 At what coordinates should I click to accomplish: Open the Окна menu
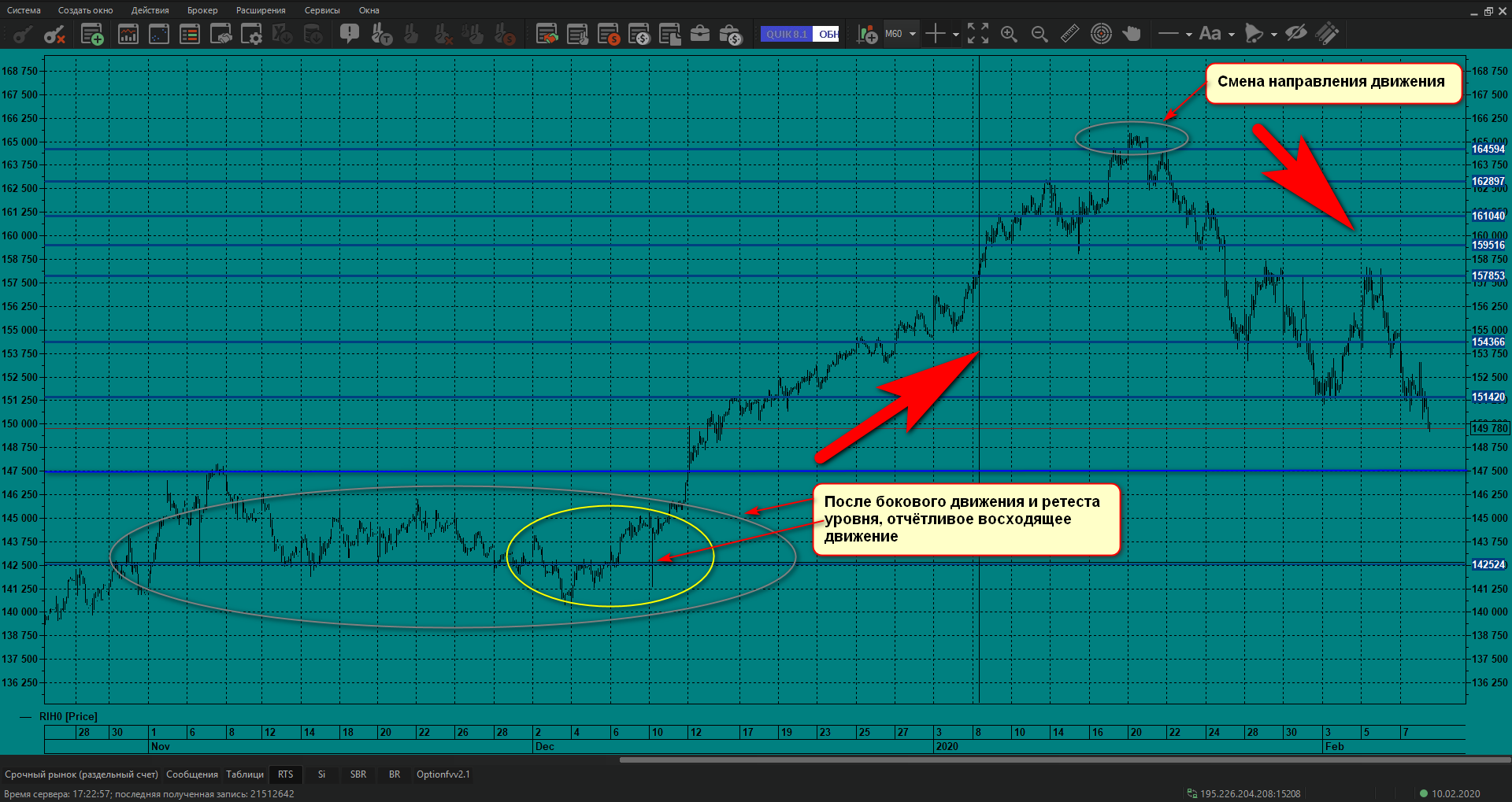point(369,10)
